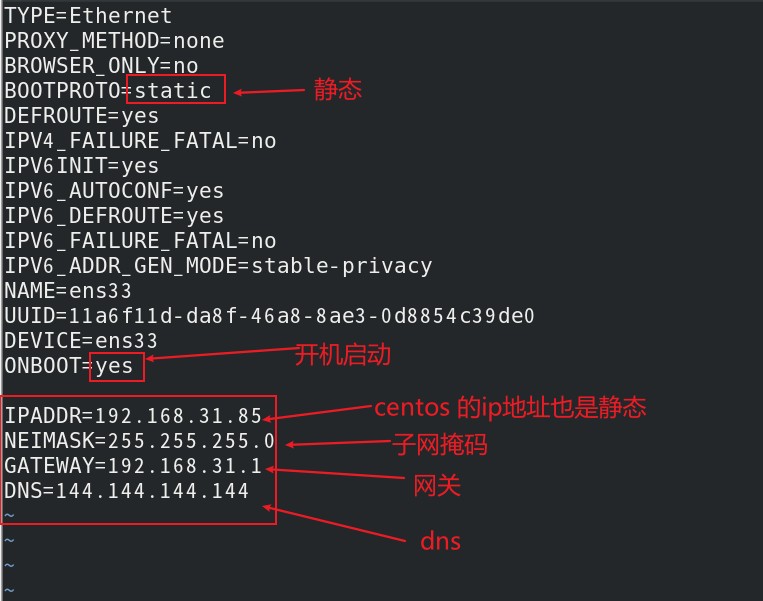
Task: Click the IPV6_DEFROUTE=yes line
Action: coord(114,216)
